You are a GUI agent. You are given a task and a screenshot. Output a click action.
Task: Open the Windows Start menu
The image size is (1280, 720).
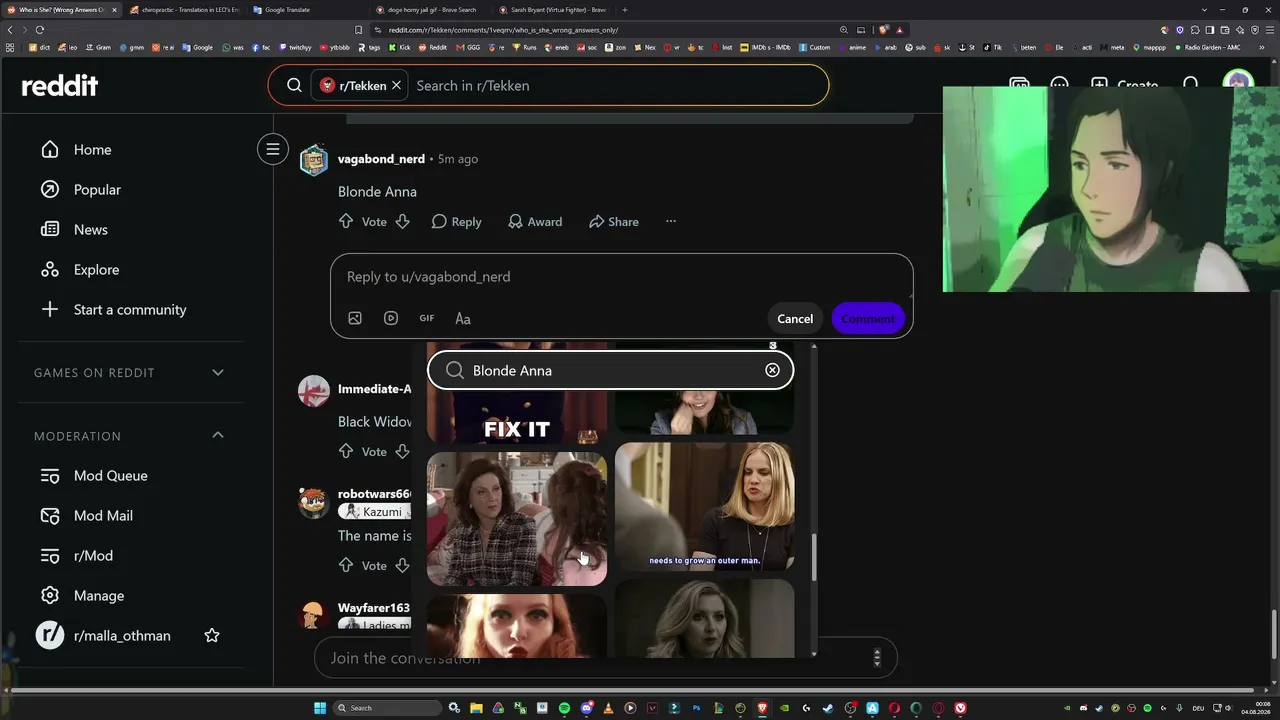(x=320, y=708)
